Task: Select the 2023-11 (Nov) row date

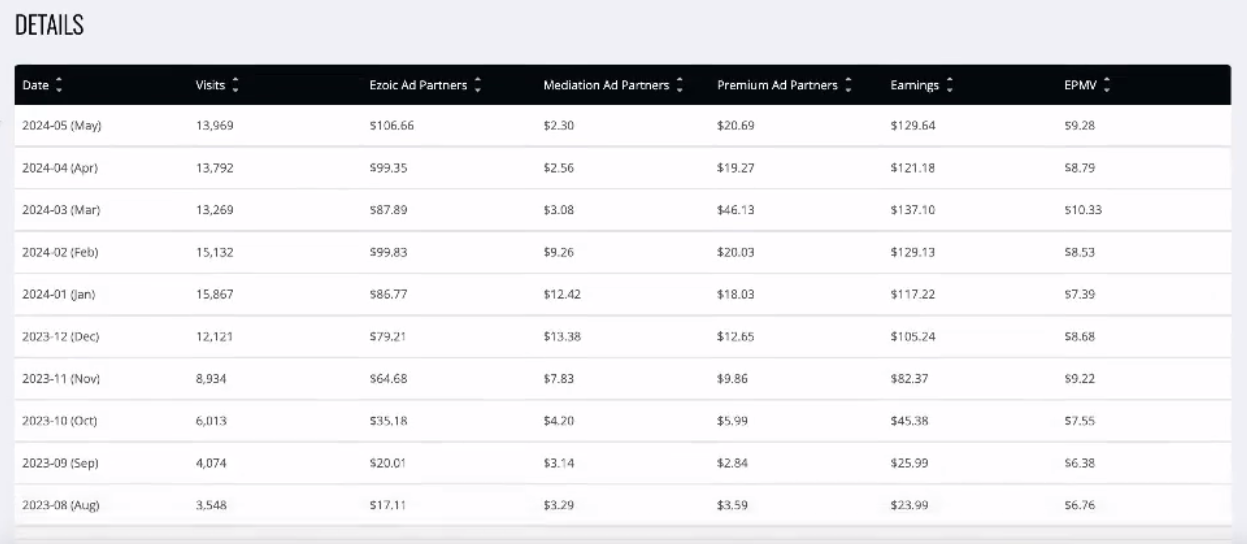Action: pyautogui.click(x=61, y=379)
